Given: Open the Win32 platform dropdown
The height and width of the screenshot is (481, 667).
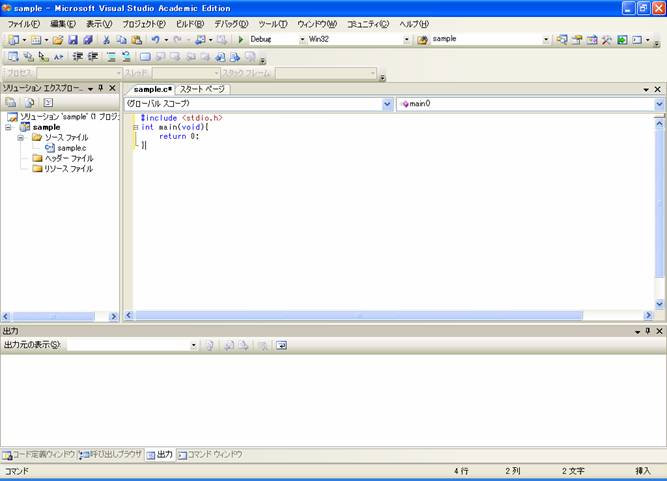Looking at the screenshot, I should click(x=406, y=40).
